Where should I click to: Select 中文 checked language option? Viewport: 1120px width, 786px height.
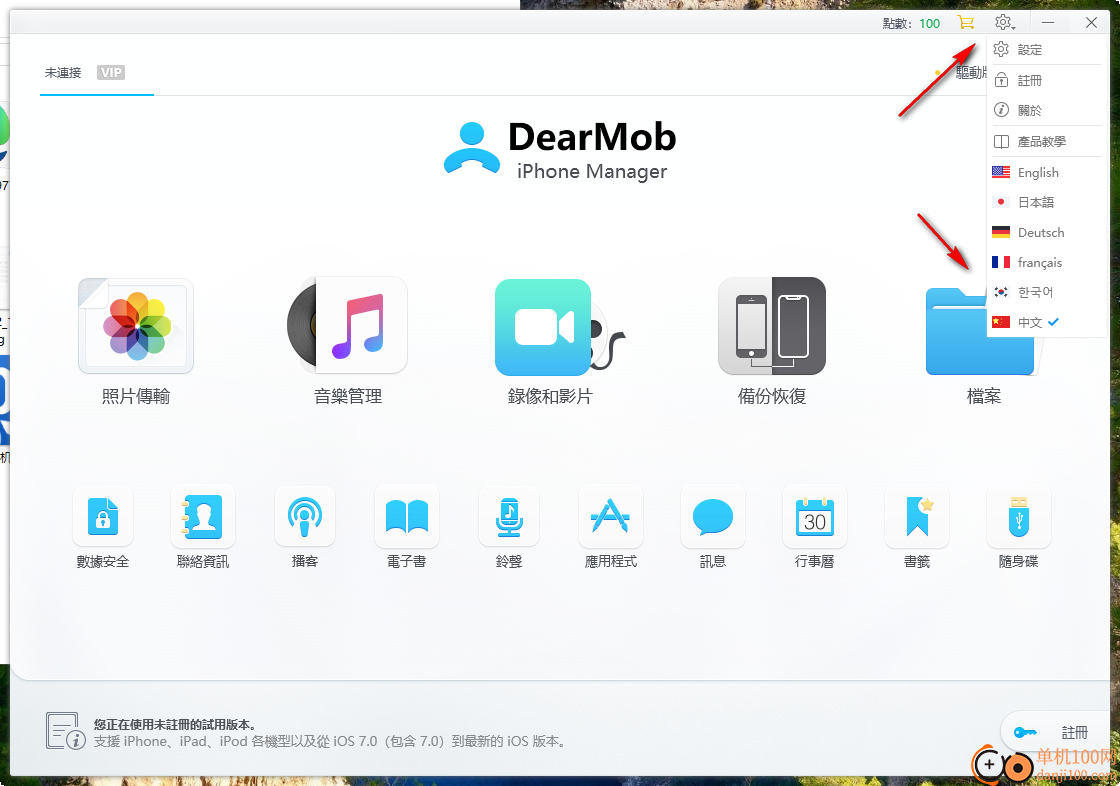[1046, 322]
